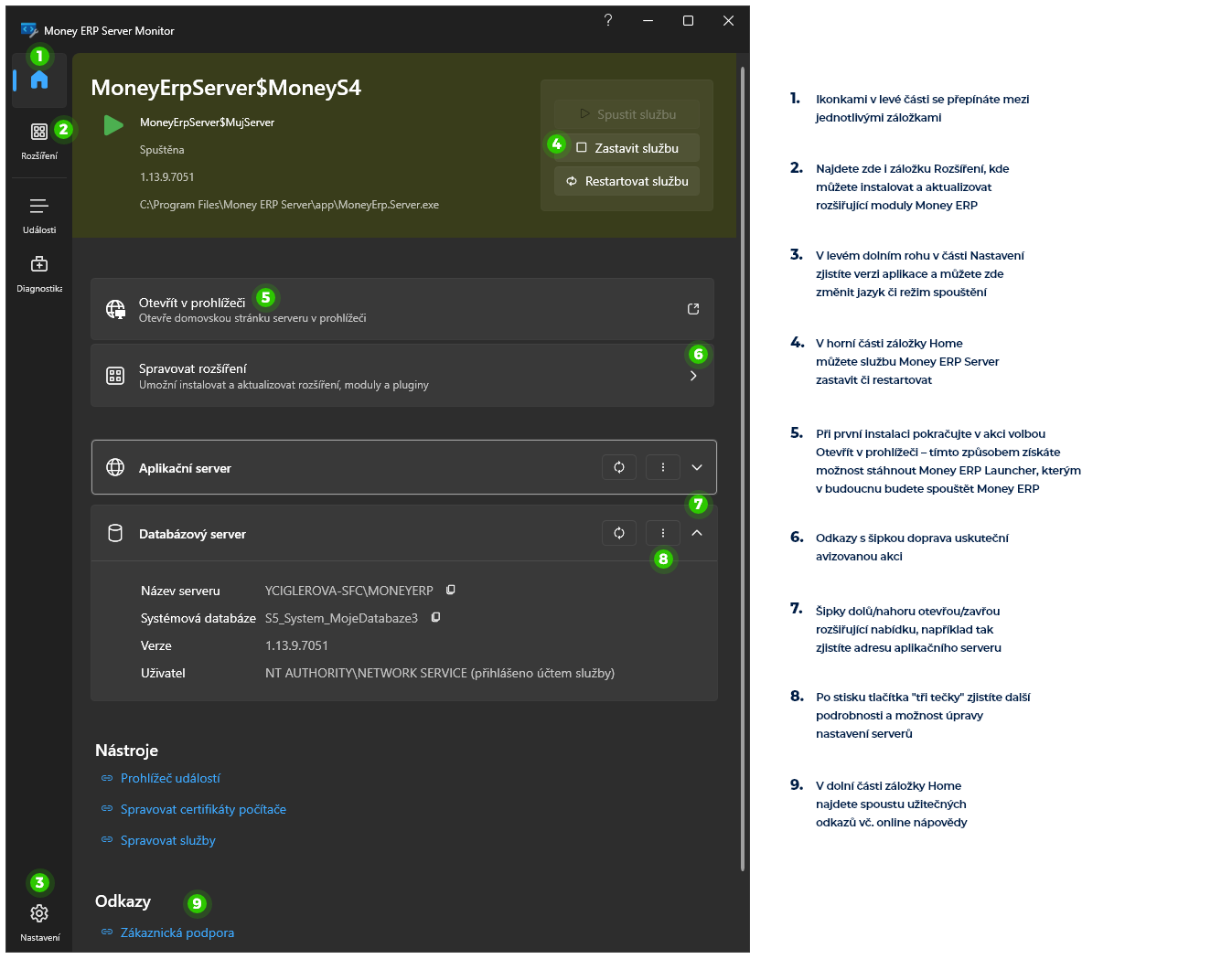Click the Odkazy heading
The image size is (1232, 959).
(123, 901)
